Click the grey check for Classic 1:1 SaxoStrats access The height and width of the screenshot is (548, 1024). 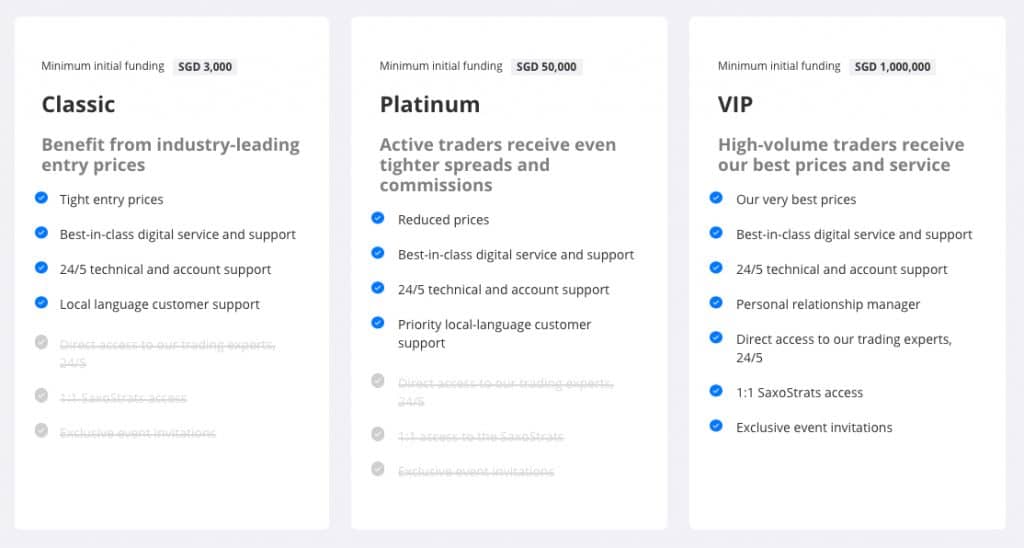tap(41, 395)
